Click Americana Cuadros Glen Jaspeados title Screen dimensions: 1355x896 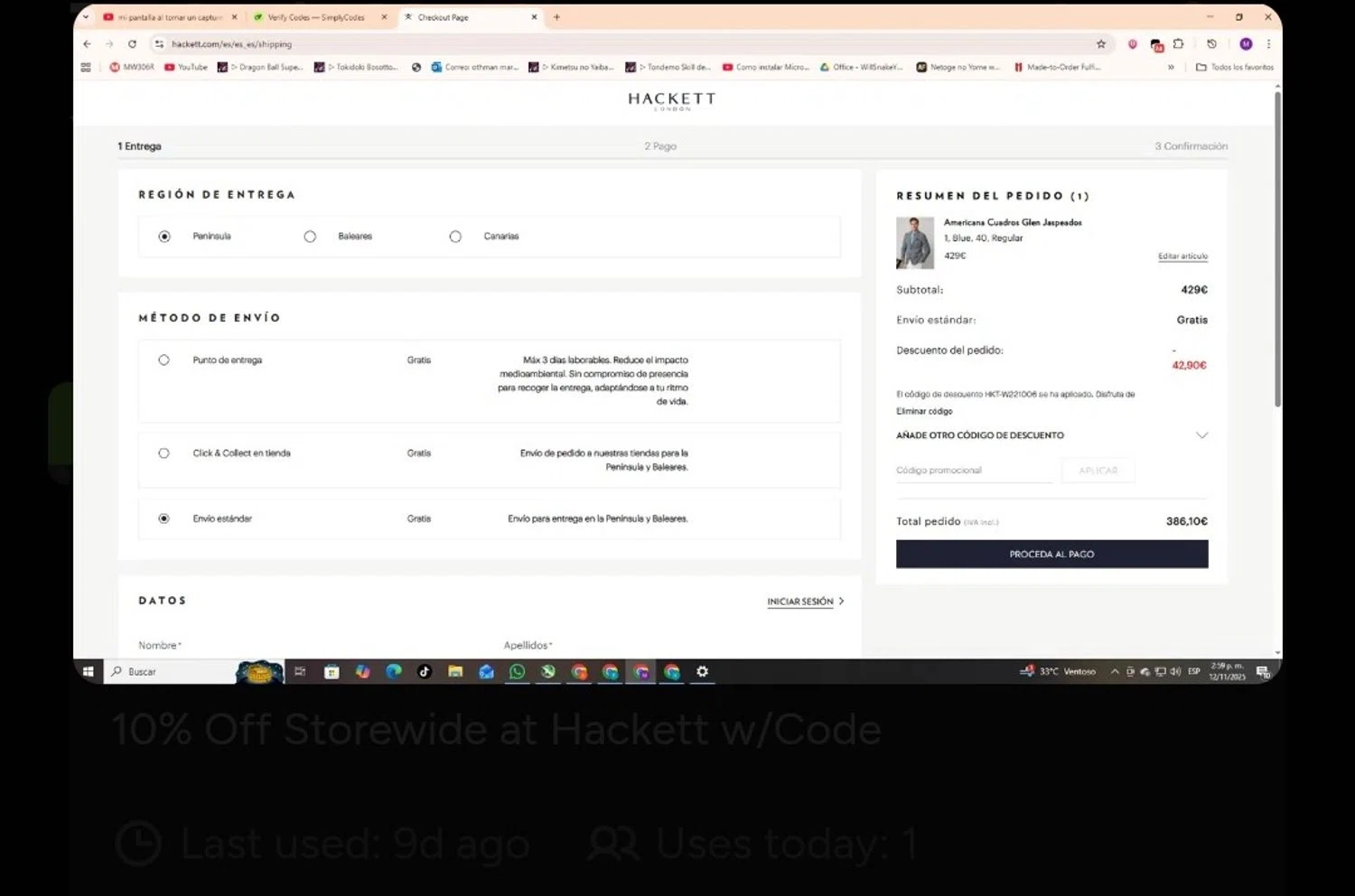1013,222
